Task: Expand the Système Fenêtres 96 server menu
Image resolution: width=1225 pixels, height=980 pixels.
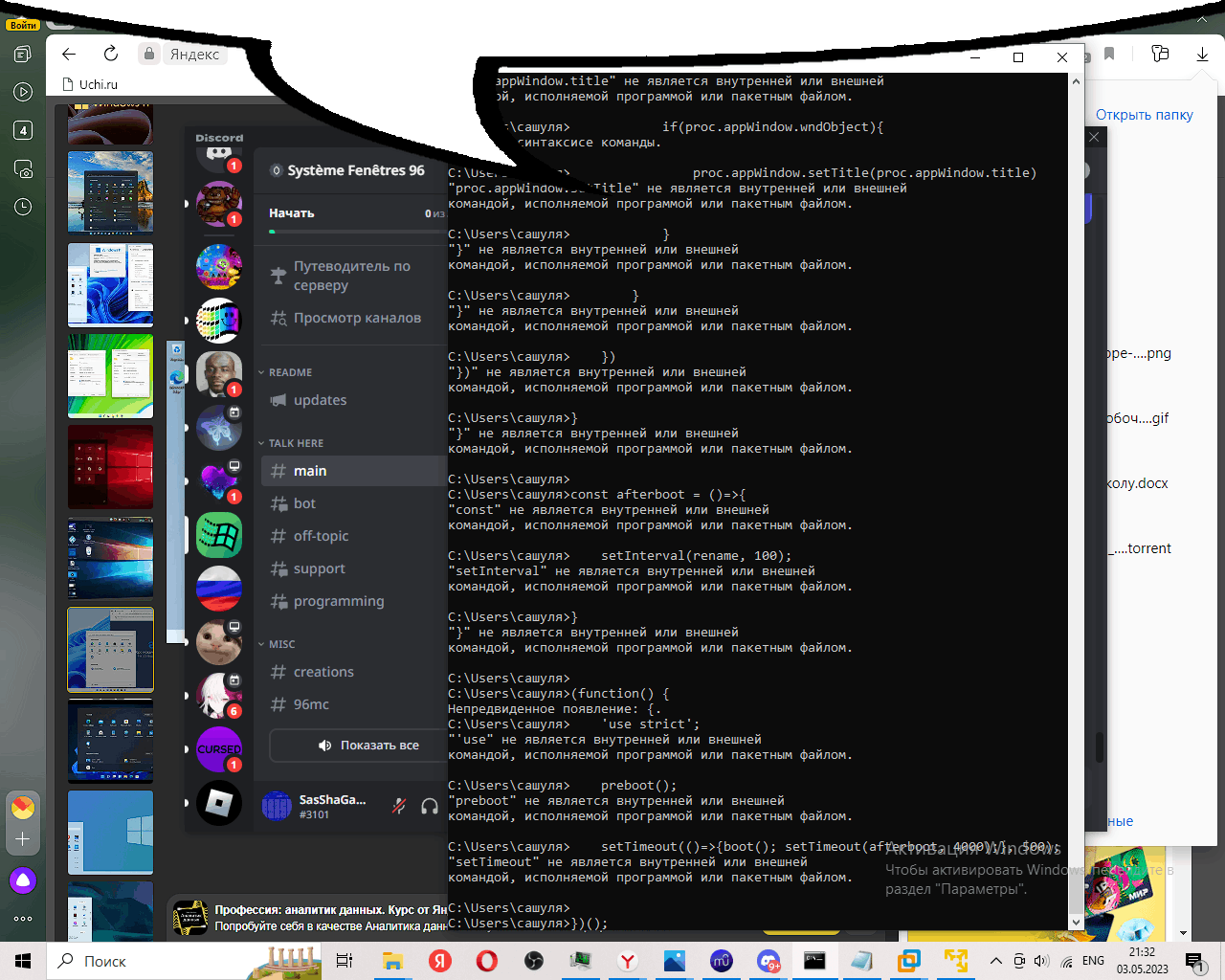Action: [349, 170]
